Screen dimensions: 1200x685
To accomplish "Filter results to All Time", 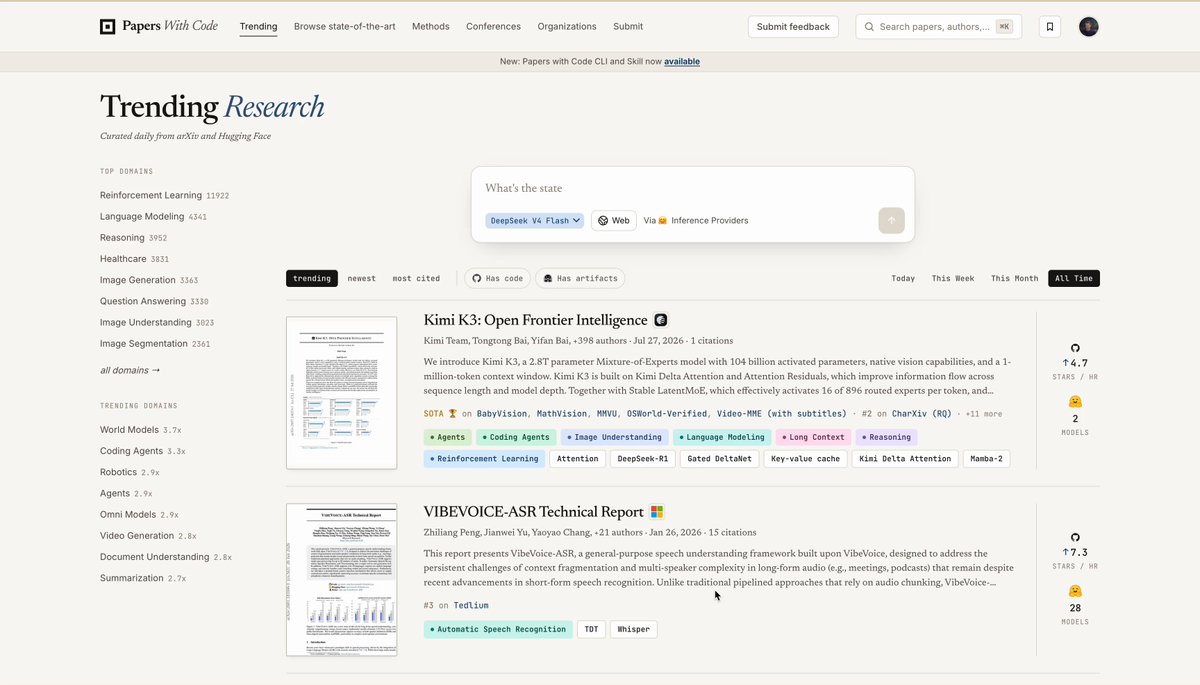I will tap(1074, 278).
